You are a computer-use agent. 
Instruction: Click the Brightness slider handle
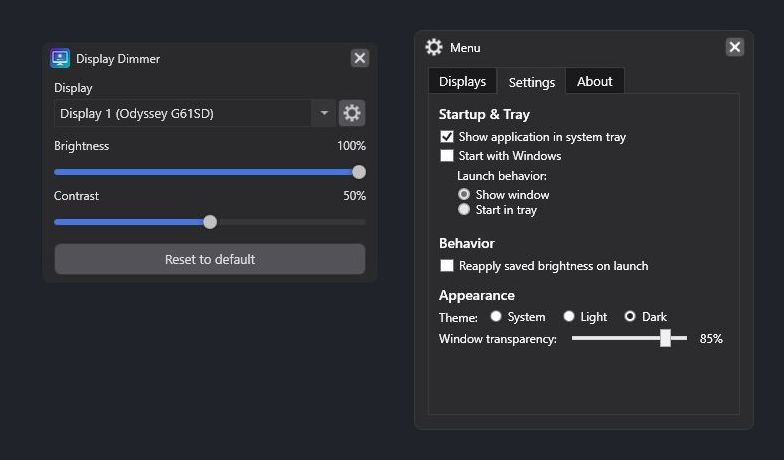coord(358,172)
